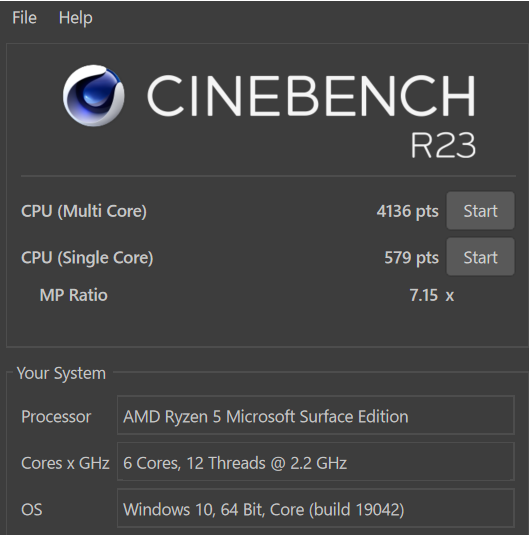The image size is (529, 535).
Task: Select the CPU (Single Core) label
Action: [x=87, y=258]
